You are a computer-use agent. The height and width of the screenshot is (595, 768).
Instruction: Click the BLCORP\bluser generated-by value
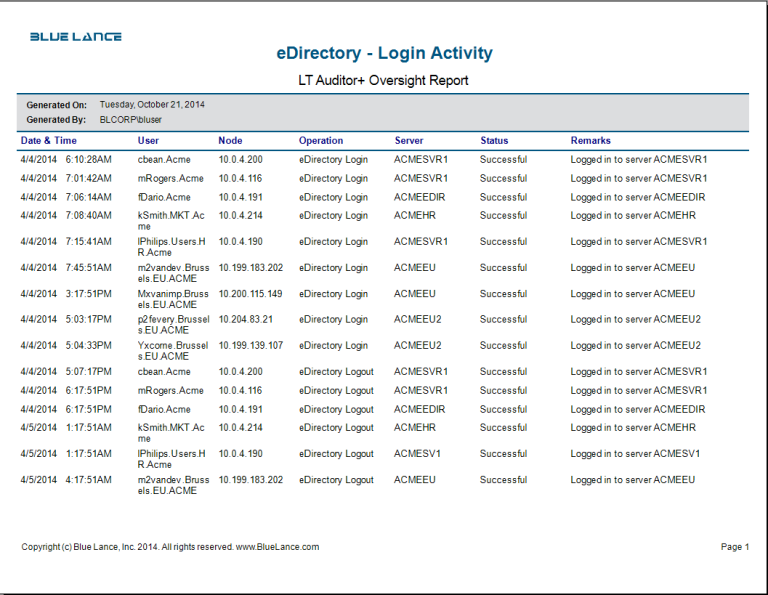coord(131,119)
